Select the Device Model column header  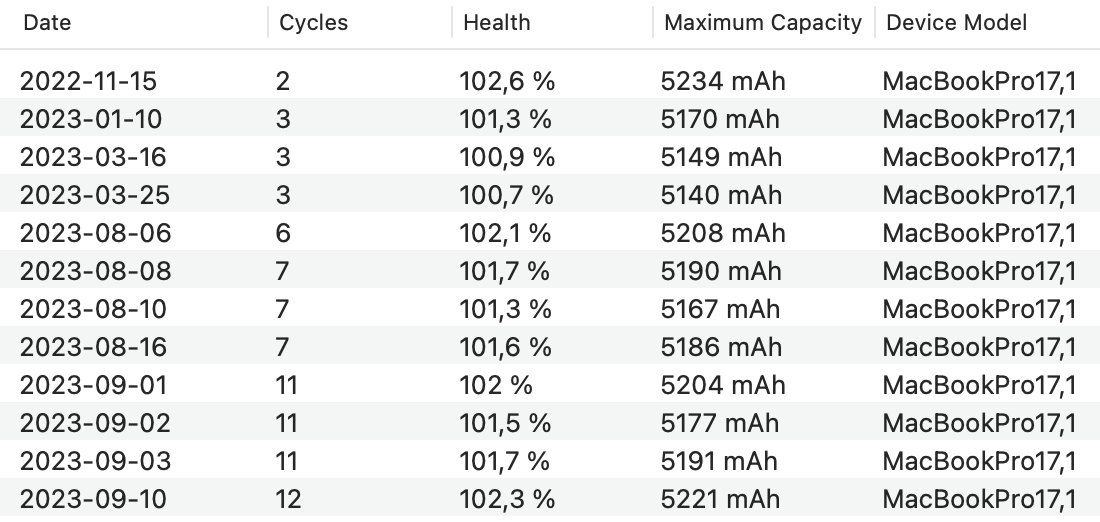[x=956, y=22]
